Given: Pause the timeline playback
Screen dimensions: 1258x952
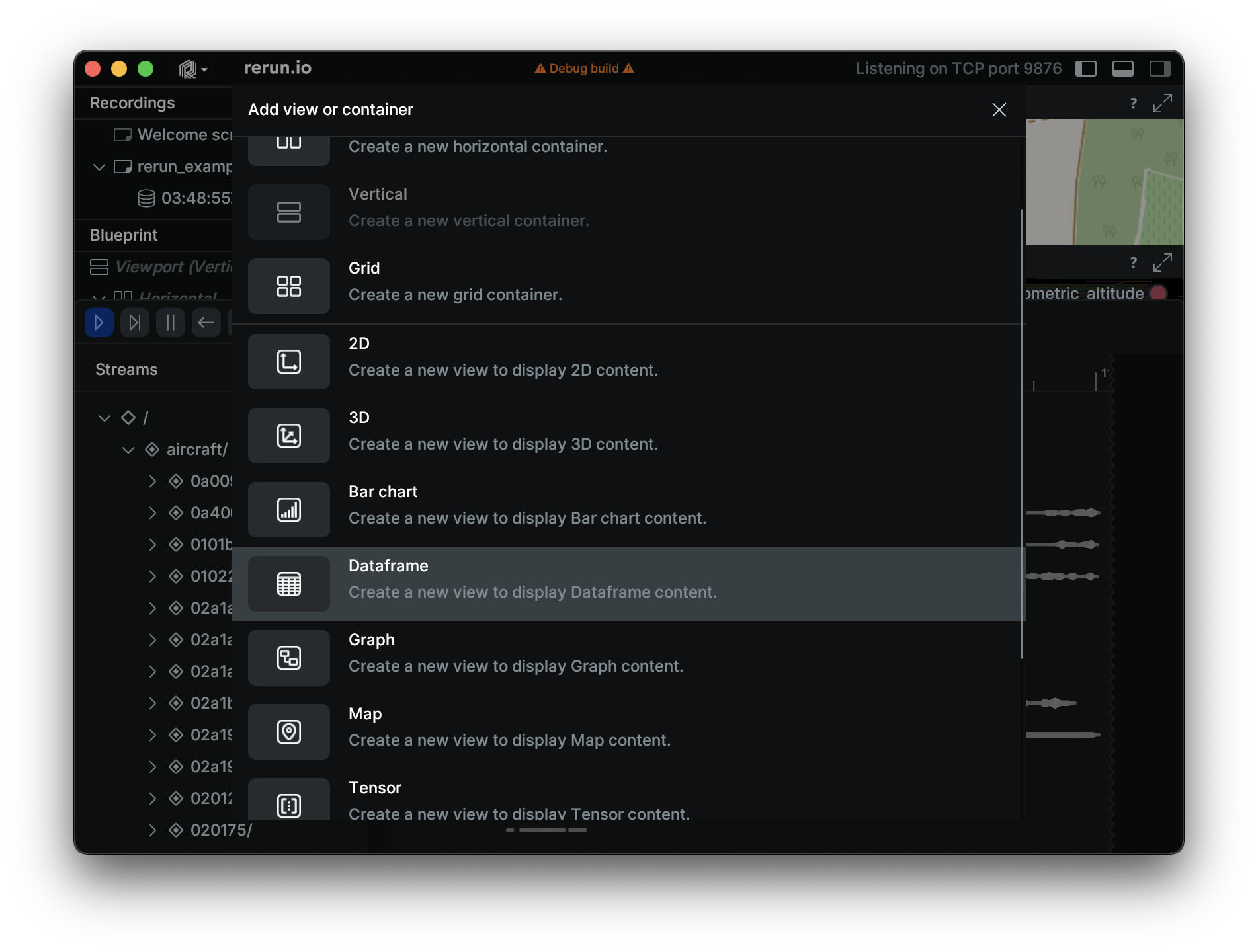Looking at the screenshot, I should (171, 323).
